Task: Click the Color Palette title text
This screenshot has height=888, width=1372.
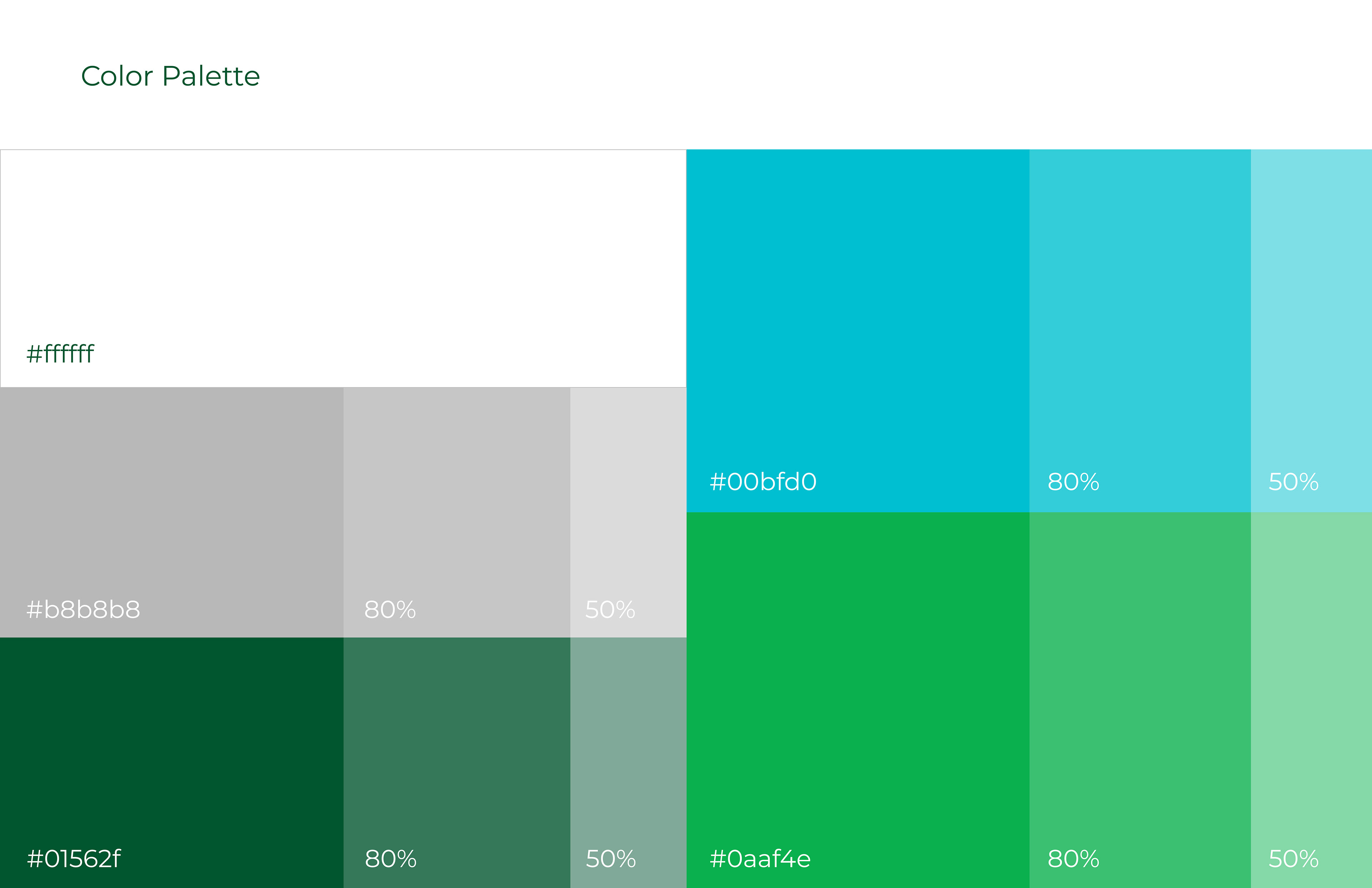Action: point(170,76)
